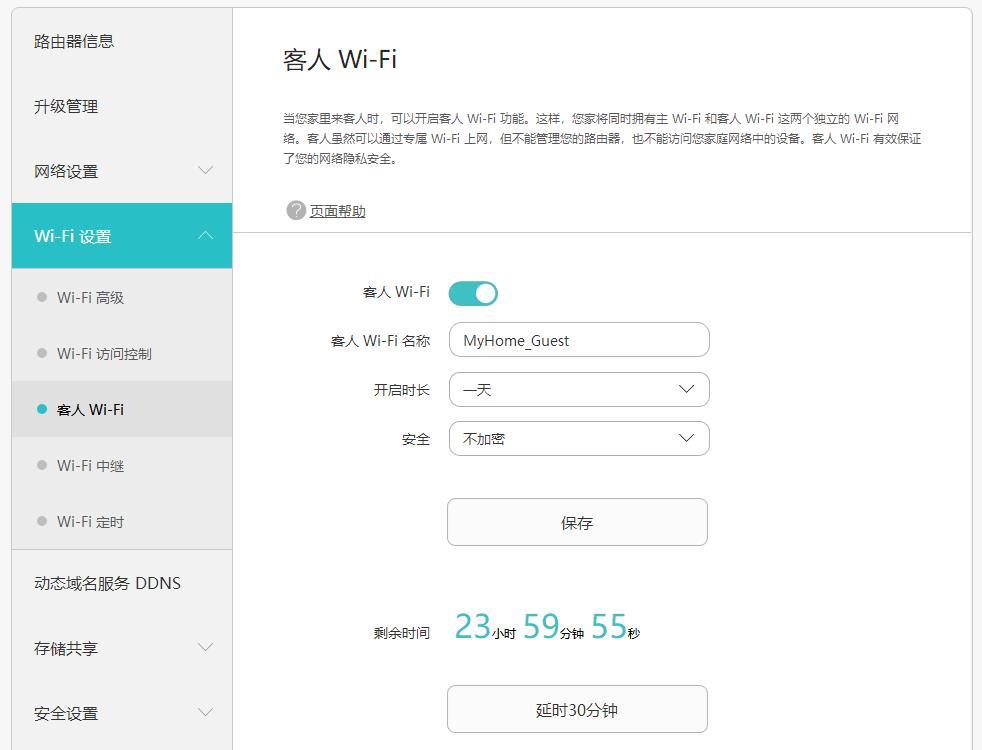Click the MyHome_Guest name input field

click(x=579, y=340)
